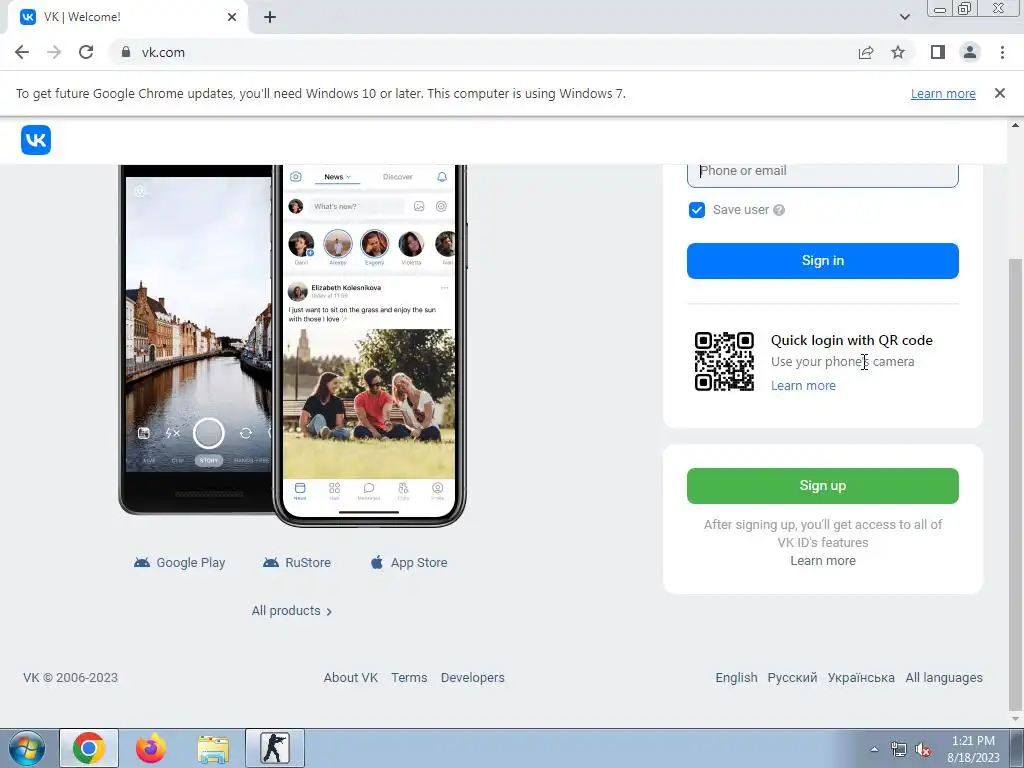The image size is (1024, 768).
Task: Bookmark this page with the star icon
Action: [898, 52]
